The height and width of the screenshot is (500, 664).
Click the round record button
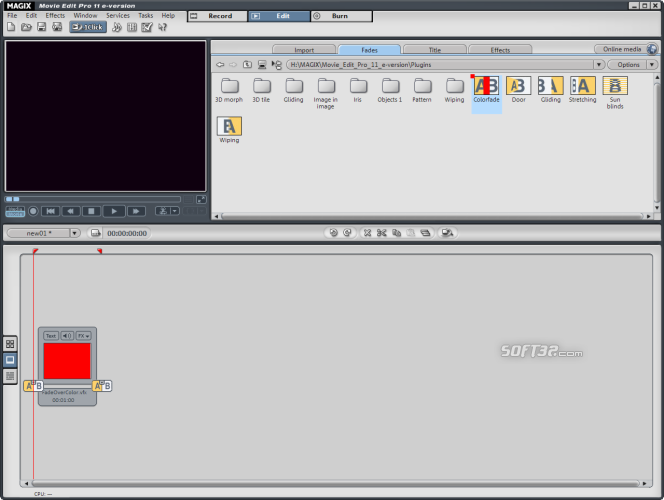point(33,211)
